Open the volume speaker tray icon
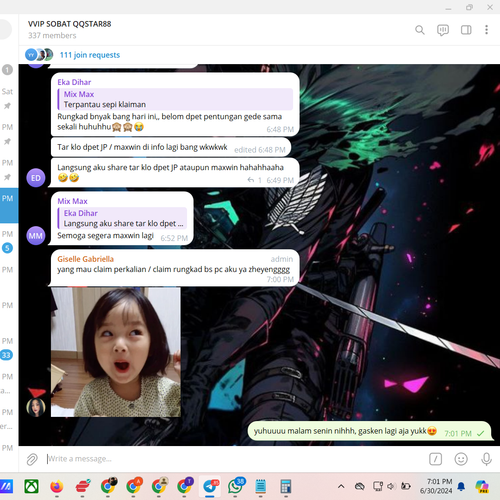This screenshot has height=500, width=500. (391, 486)
